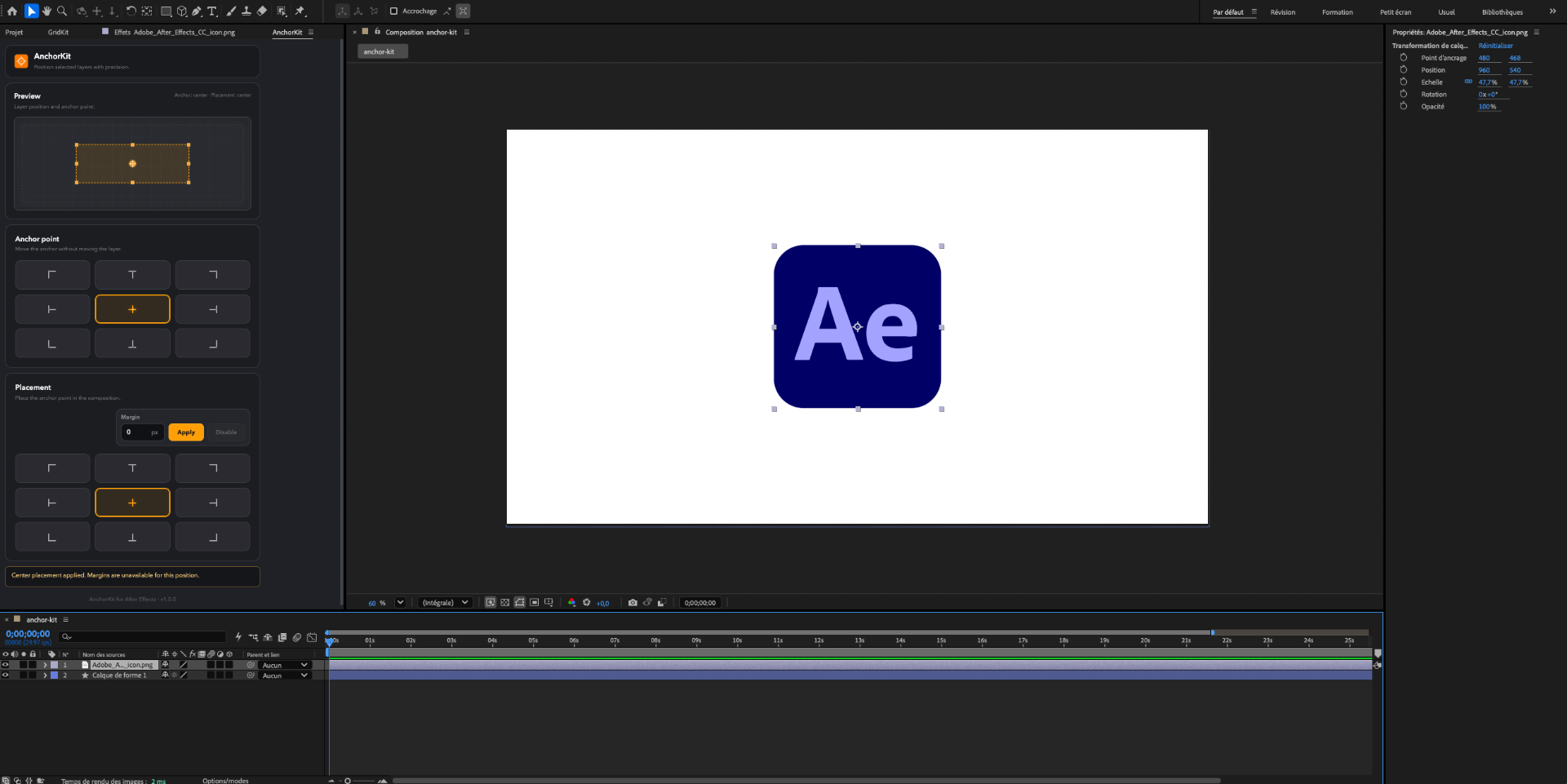This screenshot has height=784, width=1567.
Task: Open the zoom level dropdown
Action: pos(400,603)
